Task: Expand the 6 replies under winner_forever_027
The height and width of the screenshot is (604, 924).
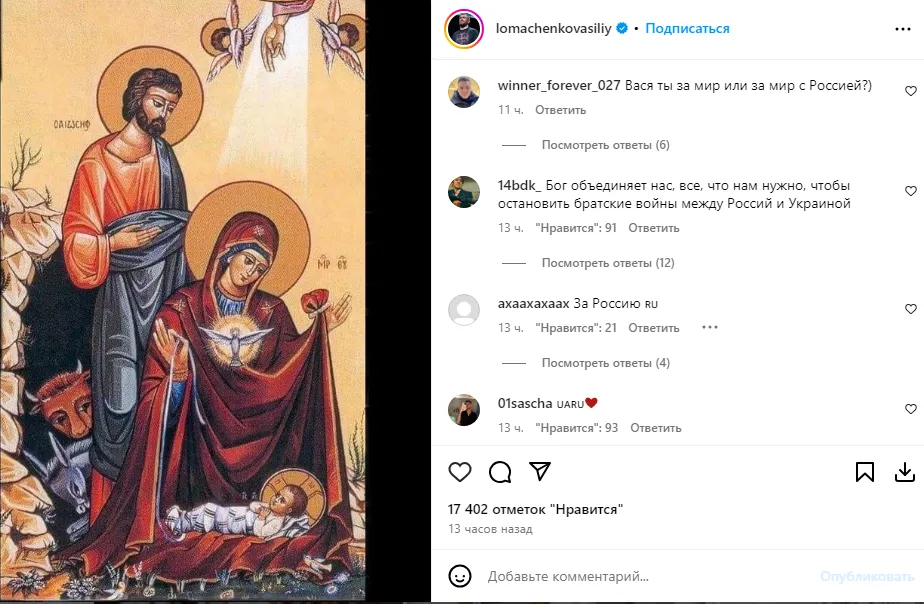Action: pyautogui.click(x=605, y=145)
